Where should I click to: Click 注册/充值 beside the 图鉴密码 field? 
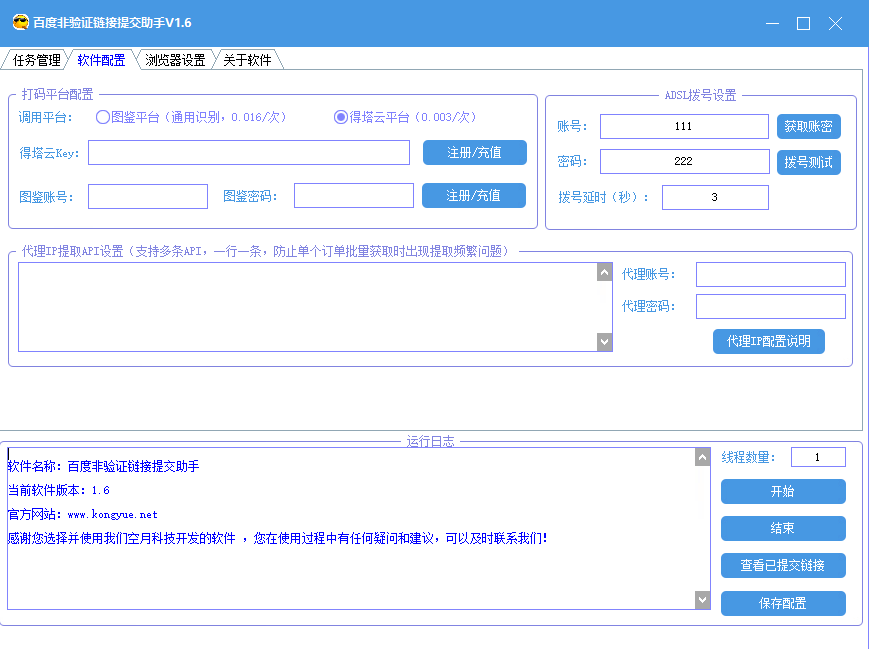(474, 196)
